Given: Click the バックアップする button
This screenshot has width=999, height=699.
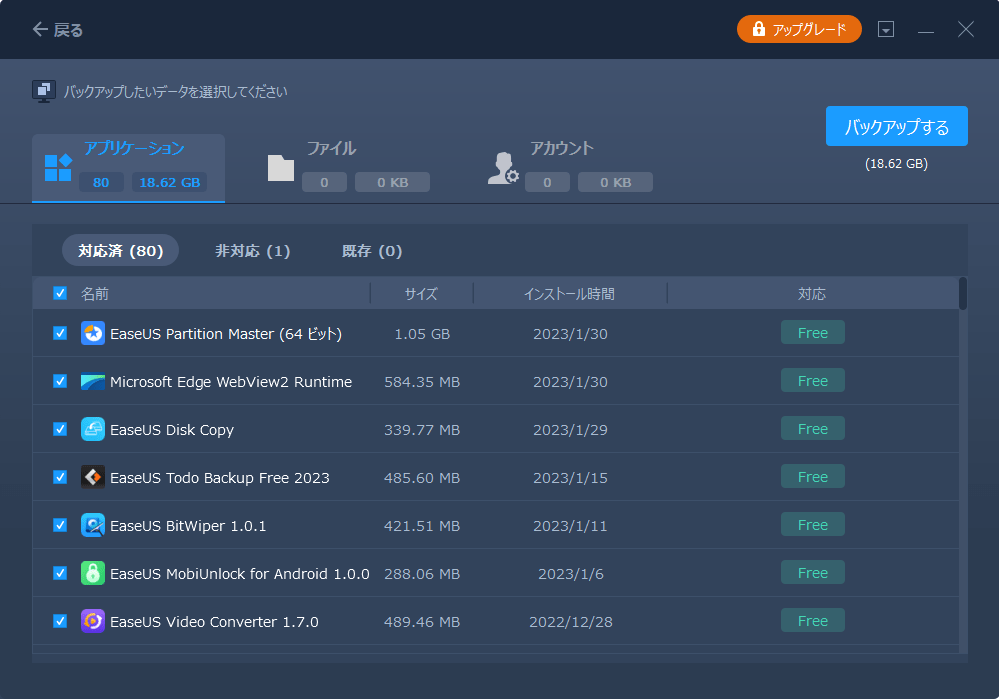Looking at the screenshot, I should (x=896, y=127).
